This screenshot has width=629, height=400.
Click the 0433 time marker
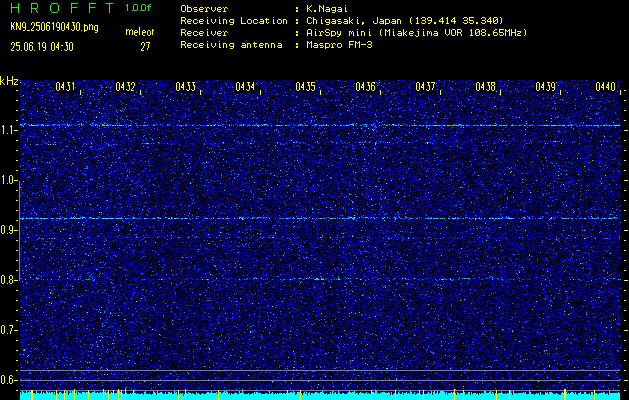(x=186, y=86)
